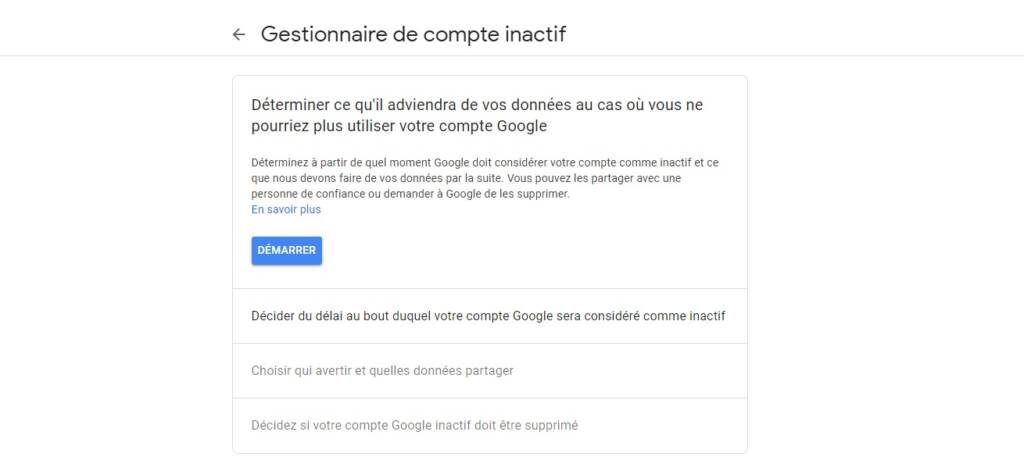Viewport: 1024px width, 471px height.
Task: Click the description paragraph starting 'Déterminez à partir'
Action: 484,162
